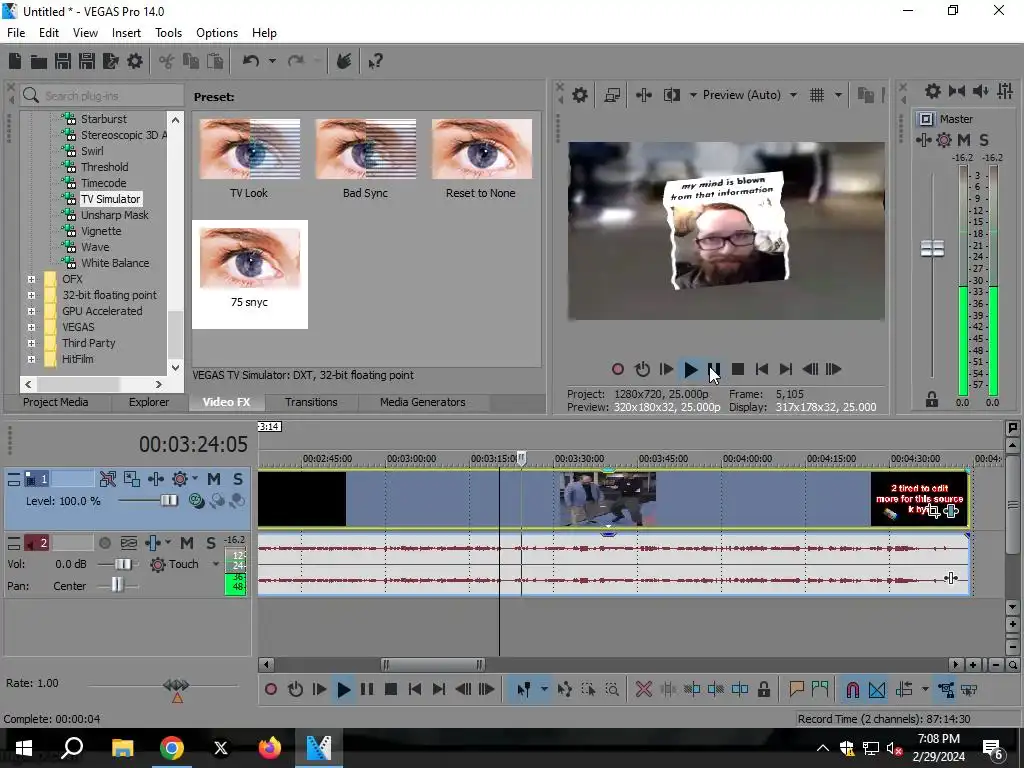Click the Insert marker icon

[796, 690]
